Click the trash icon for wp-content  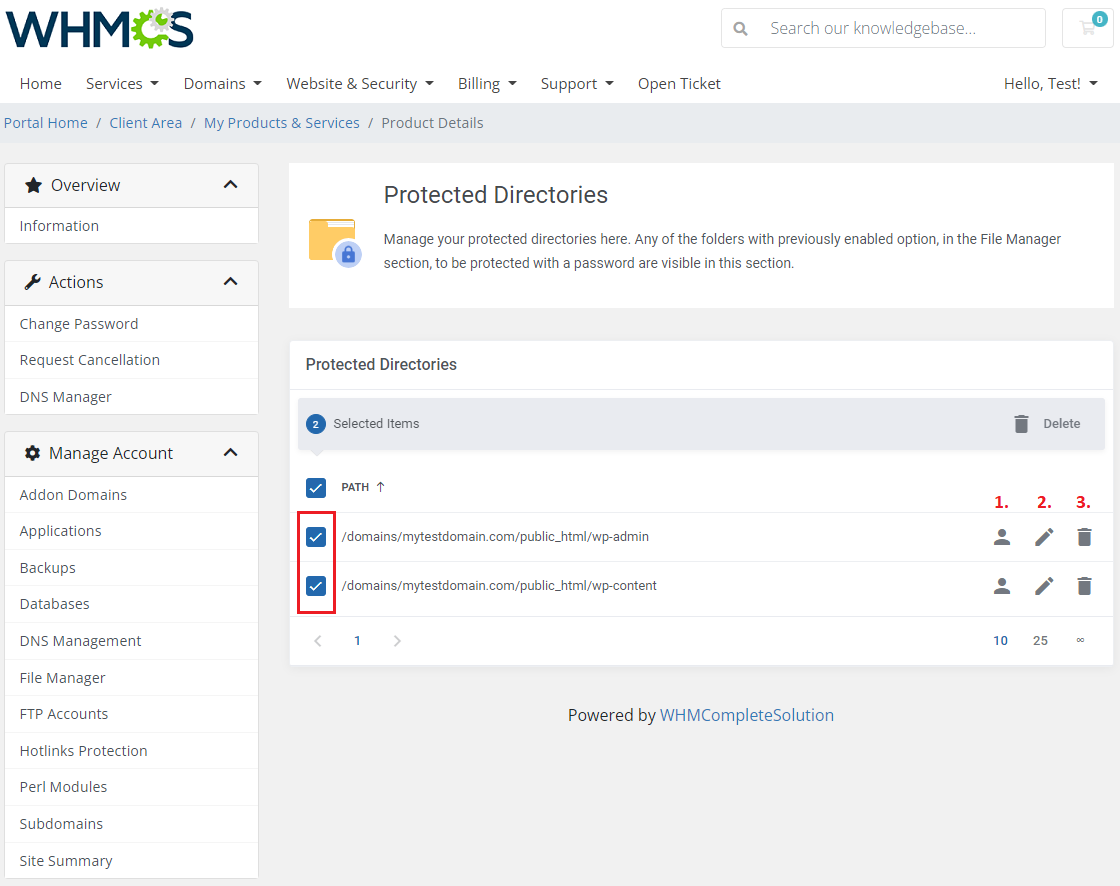1084,586
